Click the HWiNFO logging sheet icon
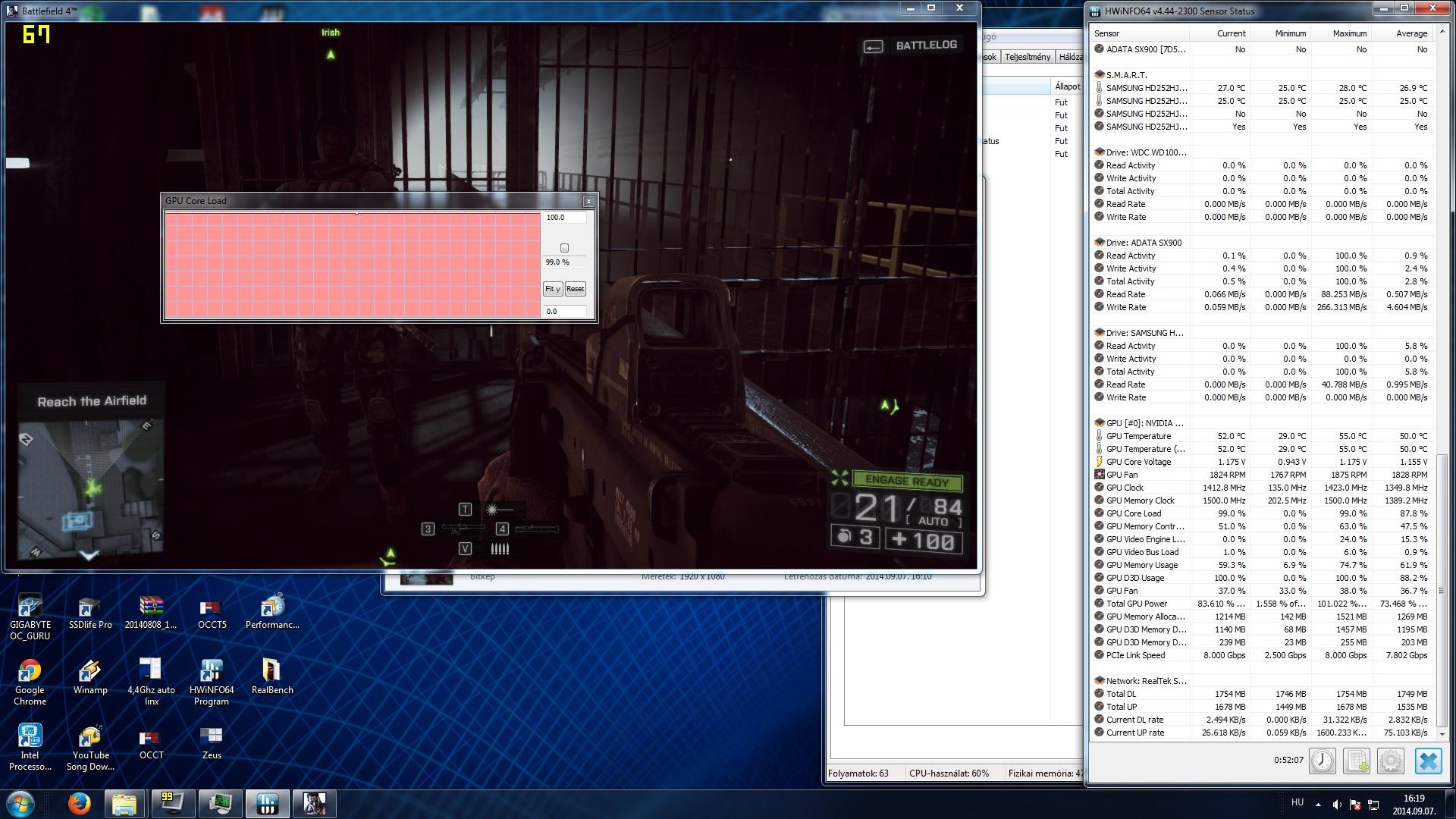Screen dimensions: 1456x819 coord(1357,761)
